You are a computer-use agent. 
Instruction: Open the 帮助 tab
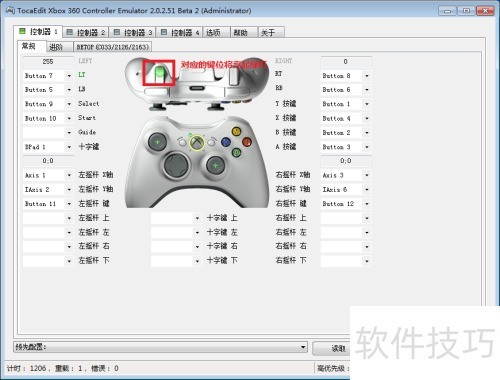click(243, 32)
